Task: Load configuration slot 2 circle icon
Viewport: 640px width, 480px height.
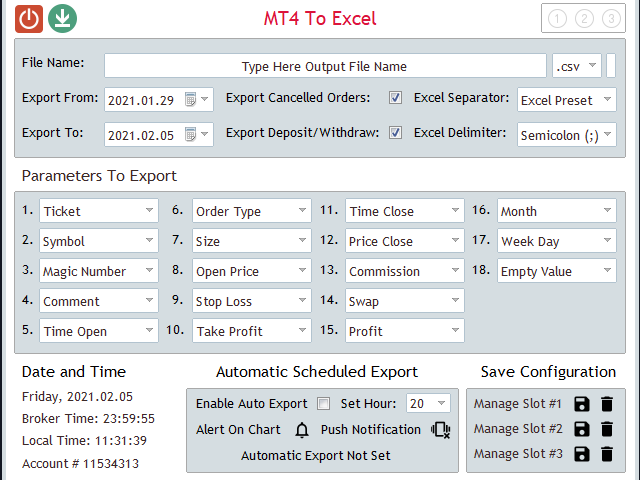Action: 584,19
